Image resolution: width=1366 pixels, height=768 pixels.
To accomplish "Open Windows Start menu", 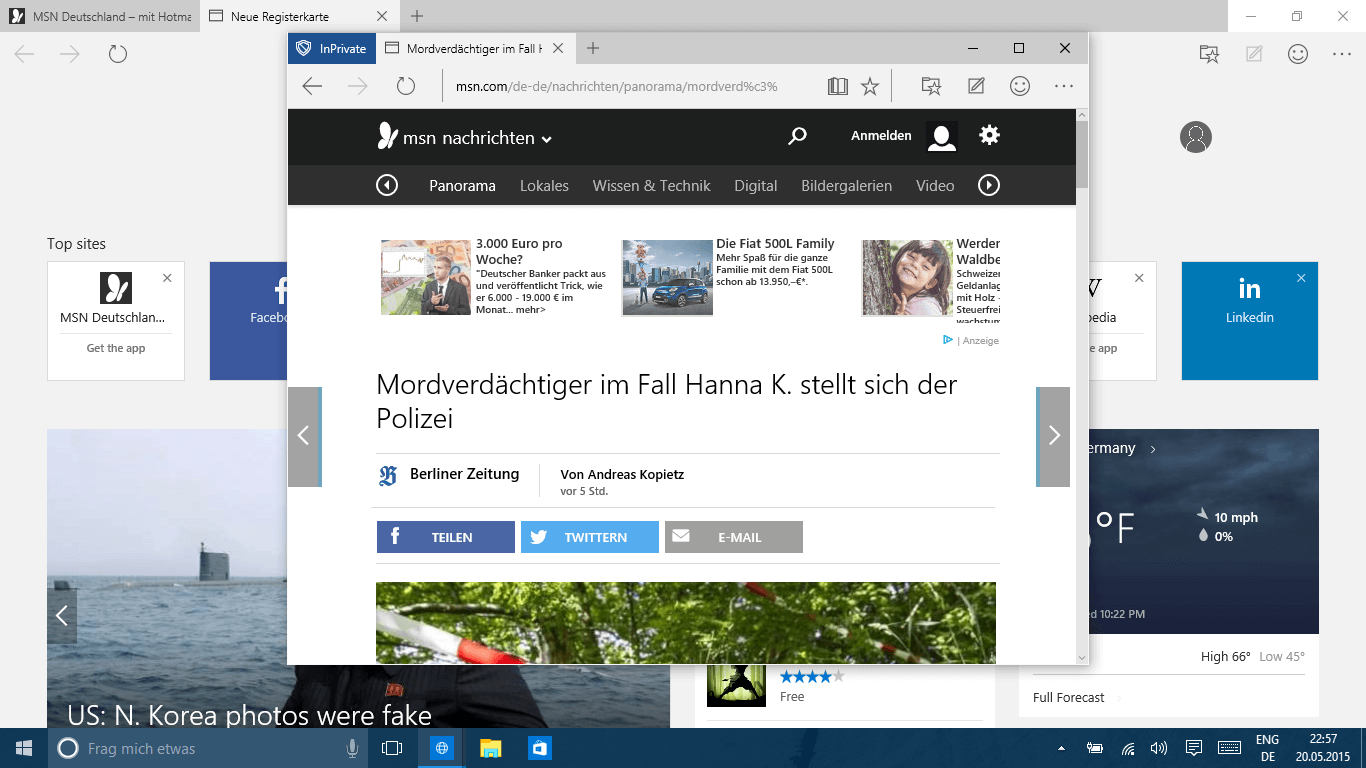I will 24,748.
